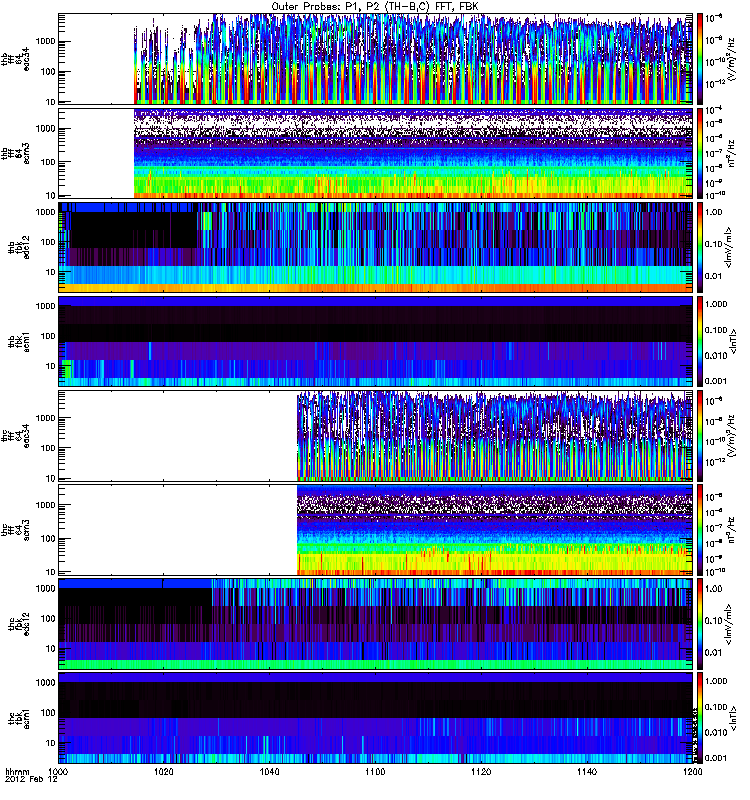
Task: Click inside the thb fbk scm1 spectrogram
Action: point(376,341)
